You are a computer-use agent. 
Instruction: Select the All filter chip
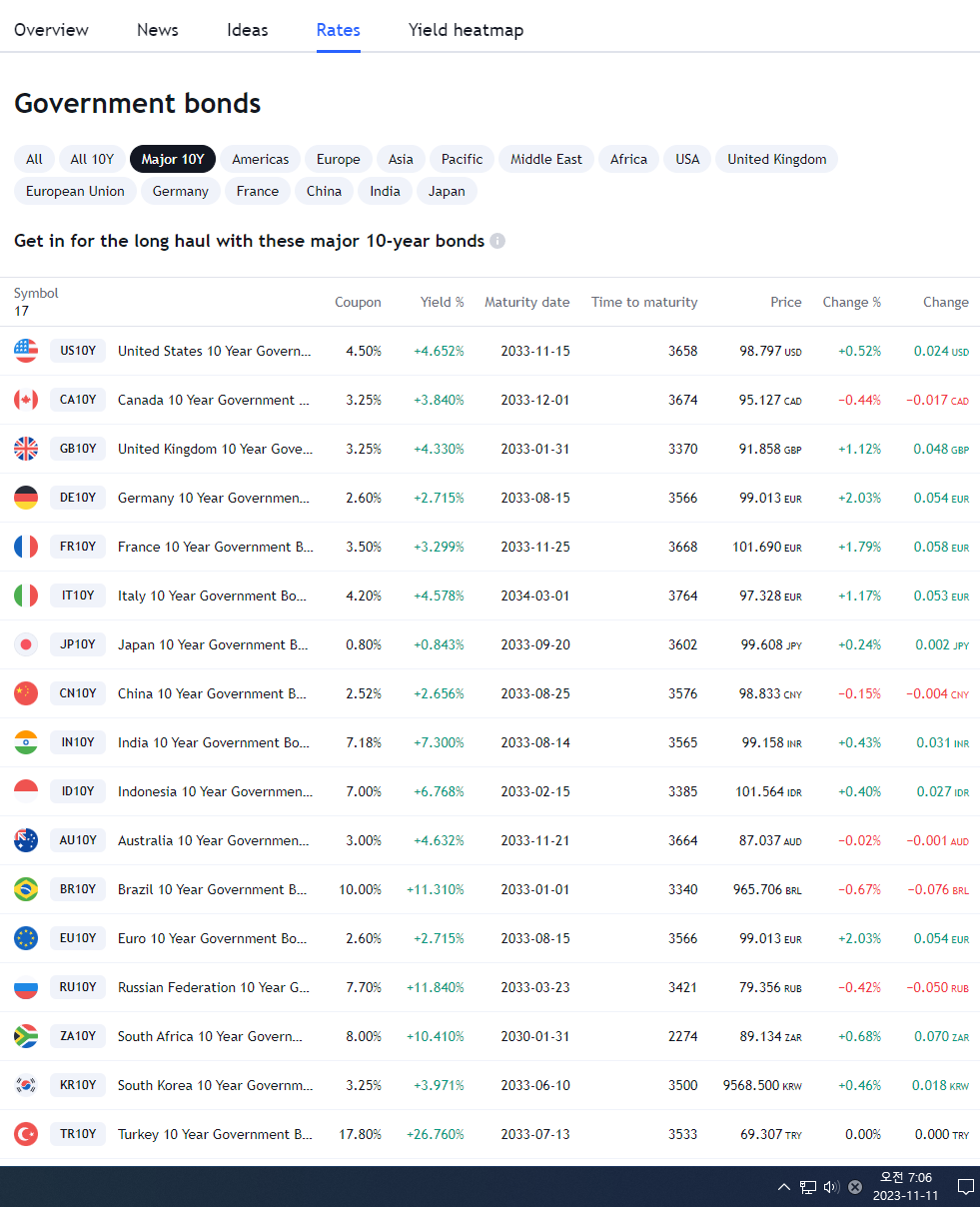click(x=34, y=159)
